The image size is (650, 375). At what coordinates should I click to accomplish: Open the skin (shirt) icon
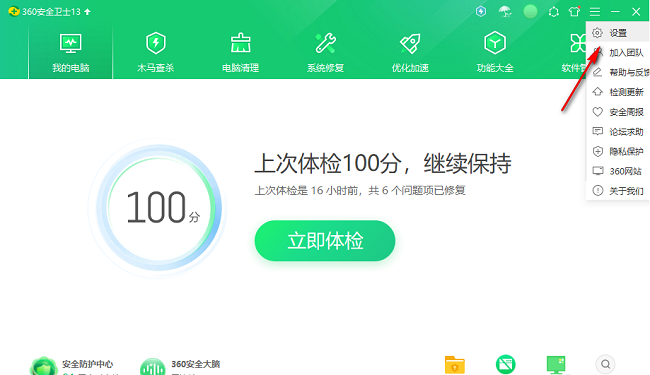pos(574,12)
